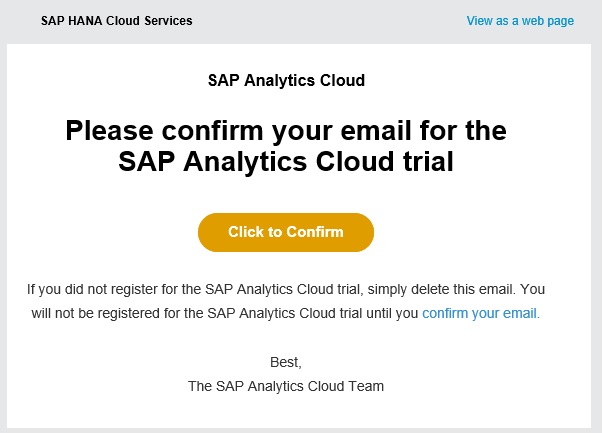This screenshot has width=603, height=433.
Task: Open the "View as a web page" link
Action: click(x=520, y=21)
